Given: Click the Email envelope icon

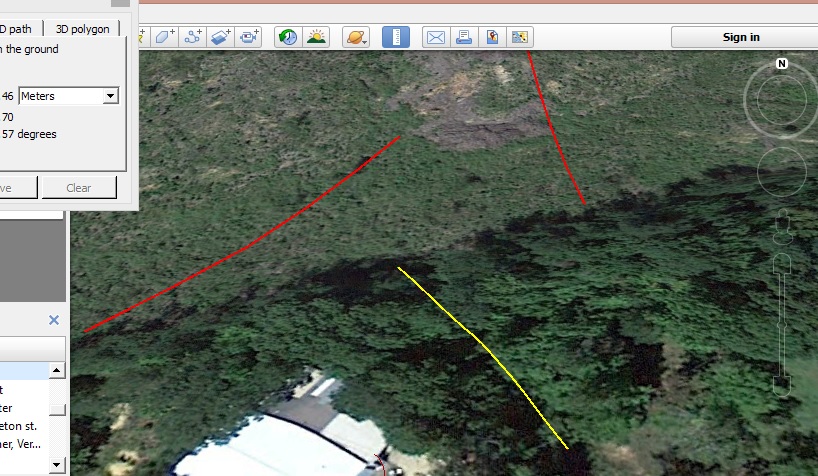Looking at the screenshot, I should [436, 37].
